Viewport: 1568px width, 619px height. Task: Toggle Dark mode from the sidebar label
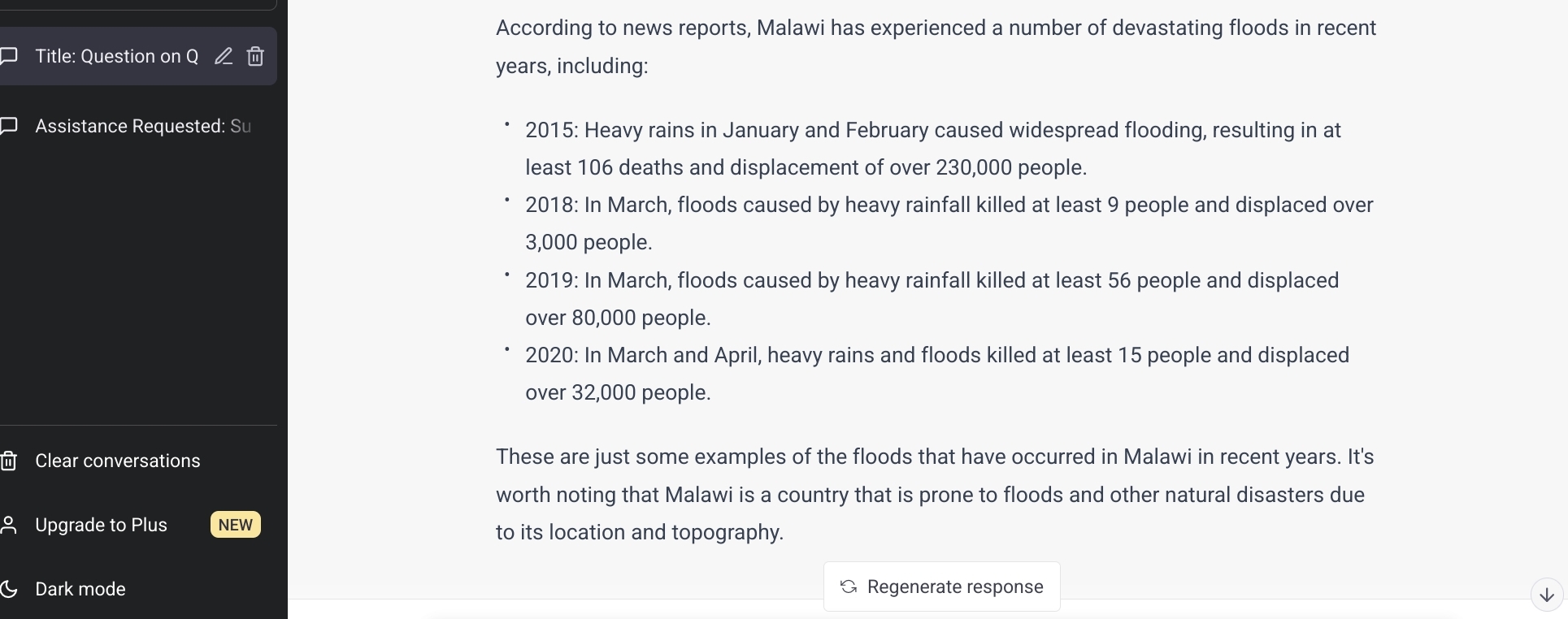point(80,589)
